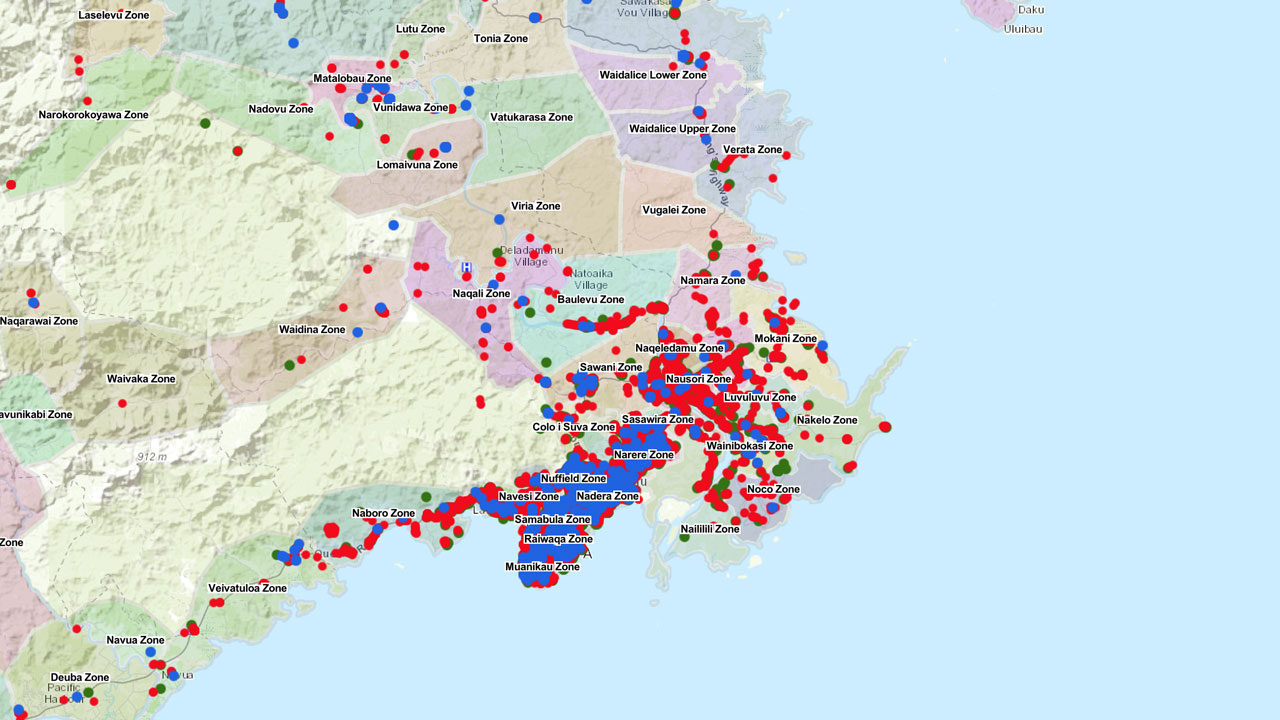Click the Nadovu Zone label
This screenshot has width=1280, height=720.
tap(281, 109)
